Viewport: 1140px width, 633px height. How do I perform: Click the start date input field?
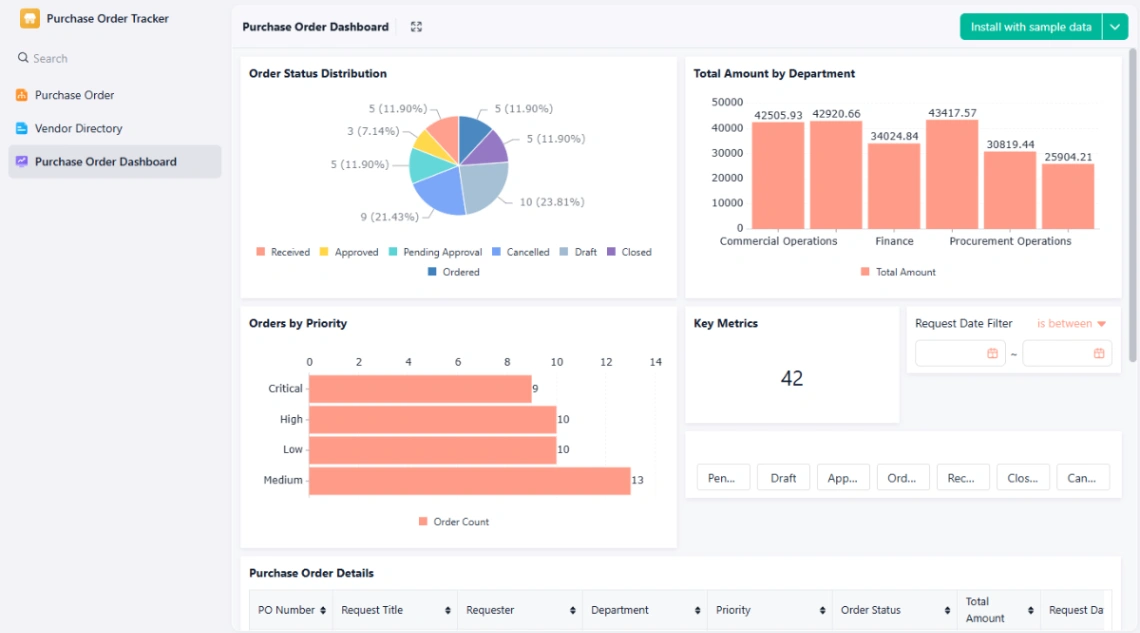pos(960,353)
